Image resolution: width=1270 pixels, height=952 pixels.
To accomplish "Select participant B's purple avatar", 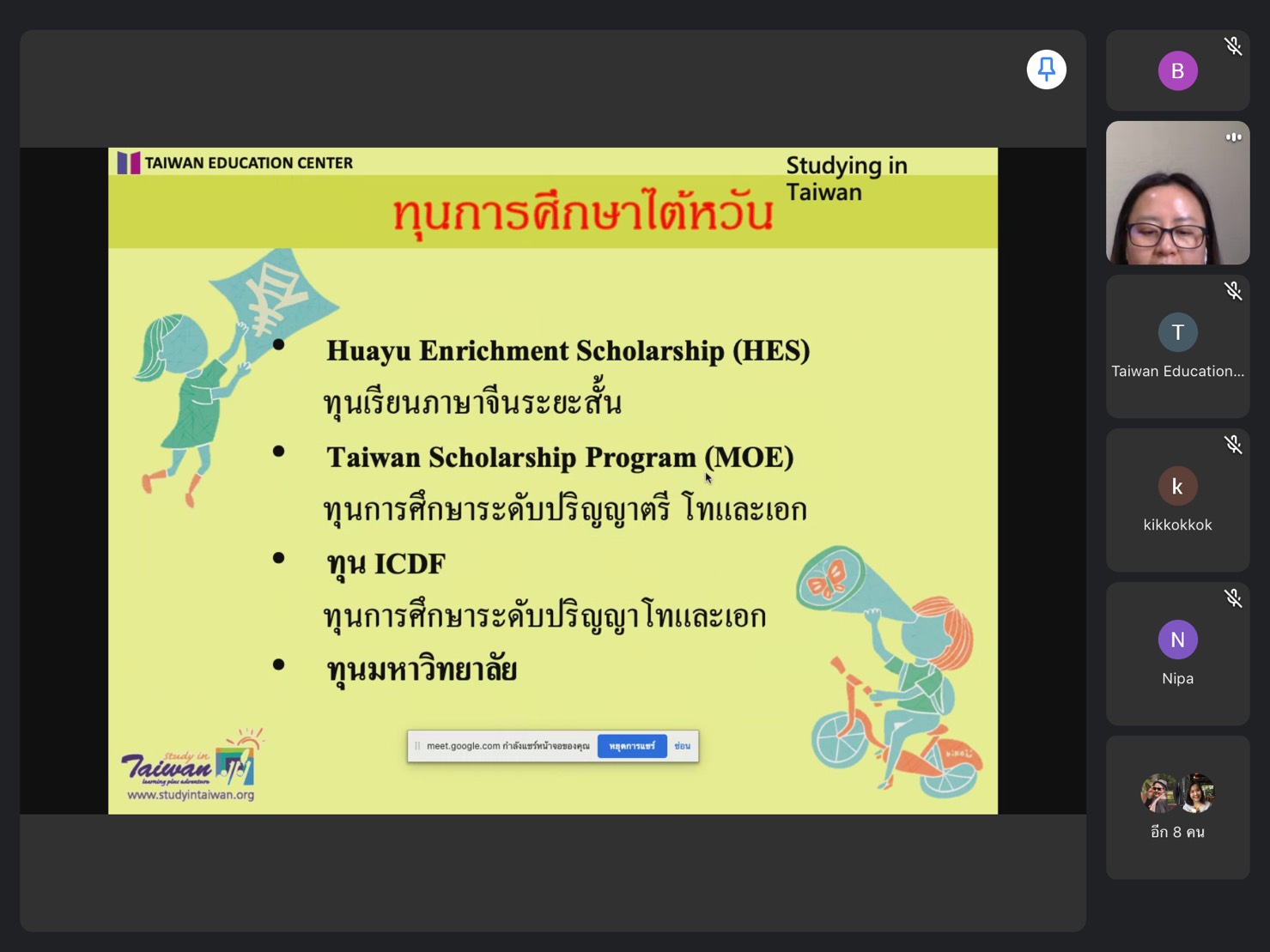I will pos(1177,70).
